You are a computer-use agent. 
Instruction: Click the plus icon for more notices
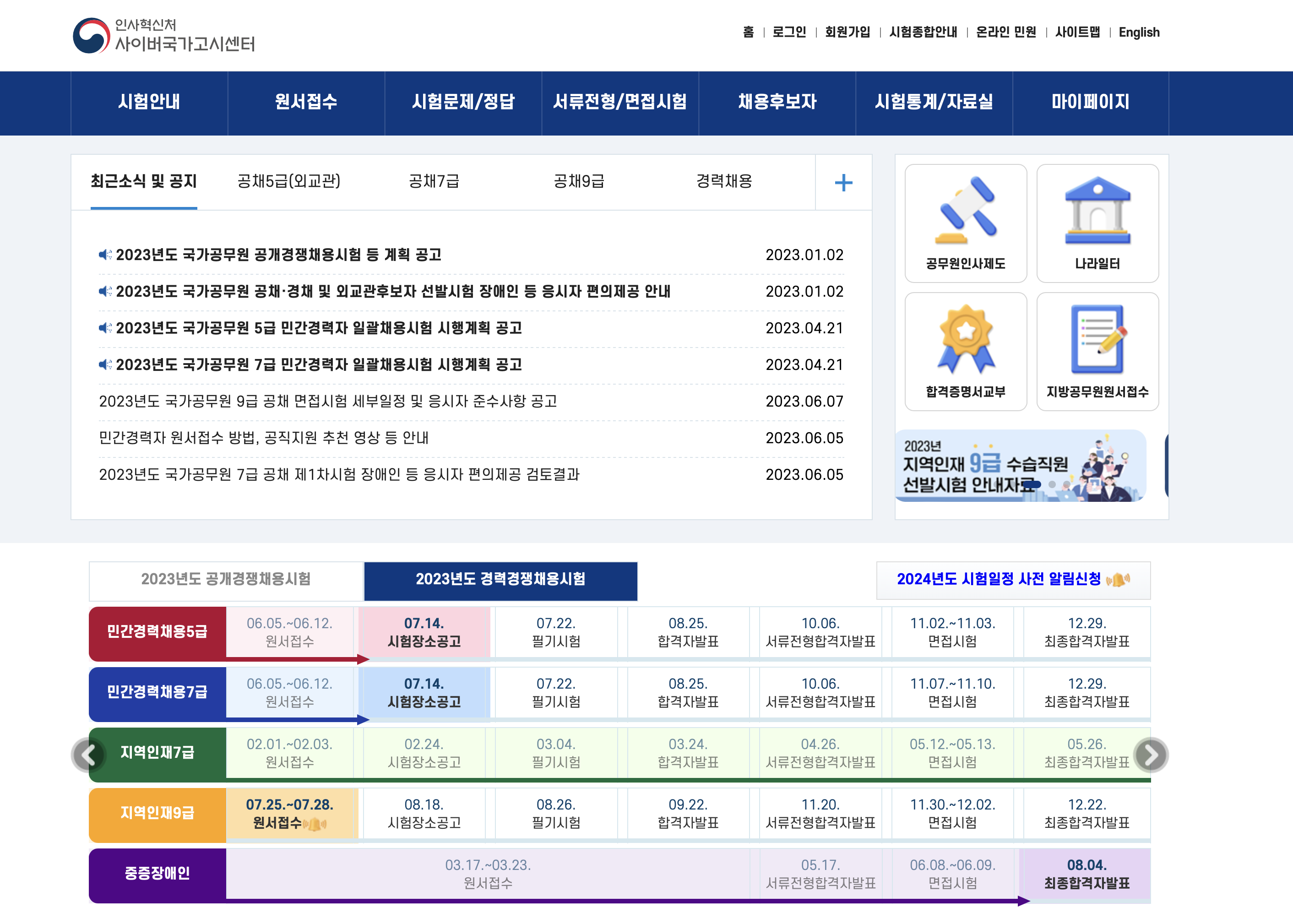point(843,183)
